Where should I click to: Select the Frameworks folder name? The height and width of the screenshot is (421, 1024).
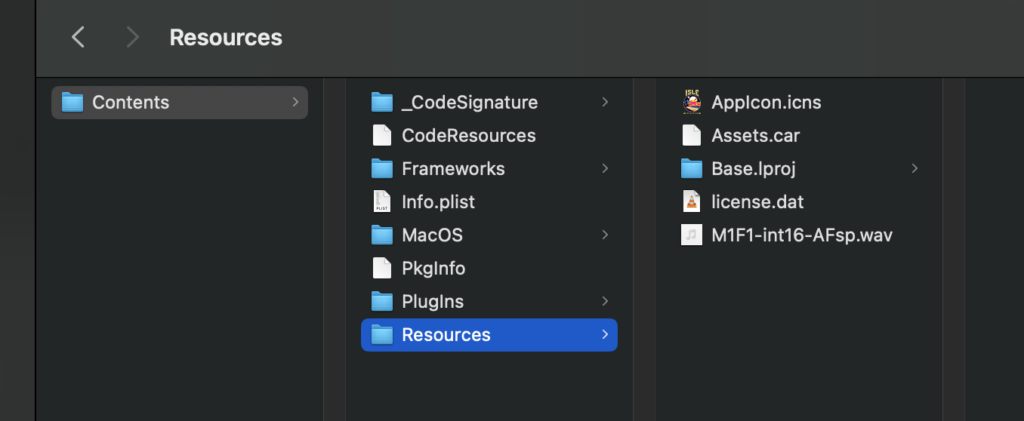click(453, 168)
